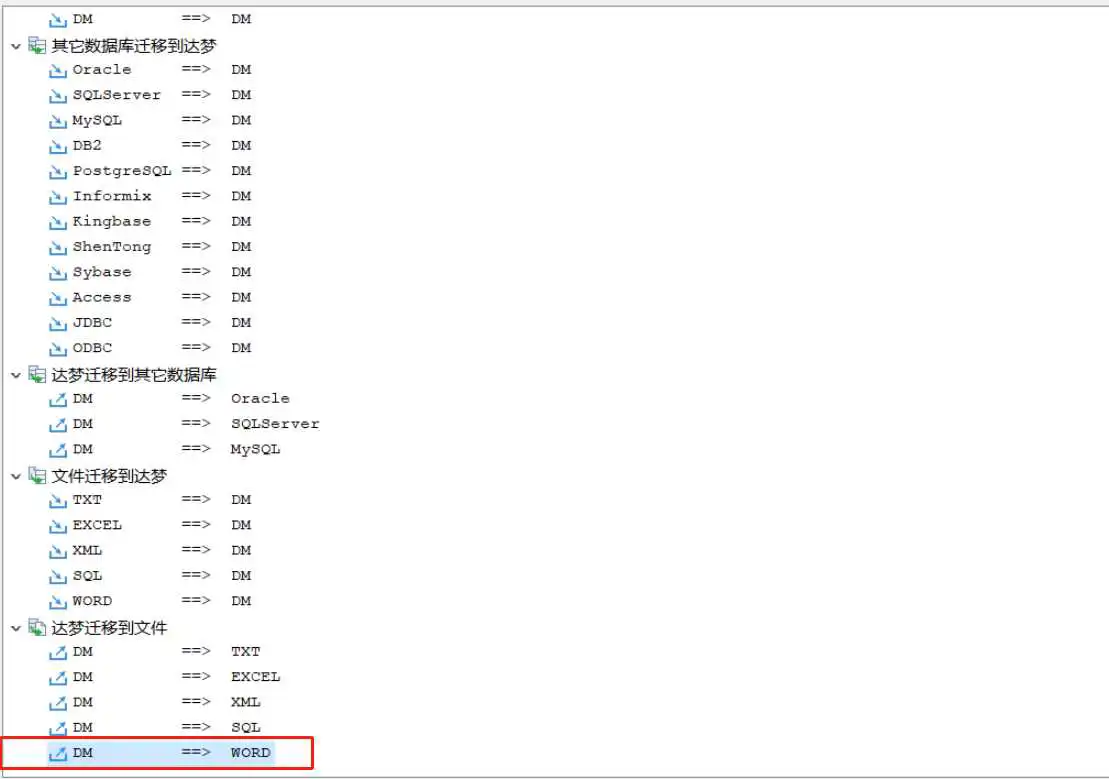1109x779 pixels.
Task: Select the highlighted DM ==> WORD row
Action: (161, 753)
